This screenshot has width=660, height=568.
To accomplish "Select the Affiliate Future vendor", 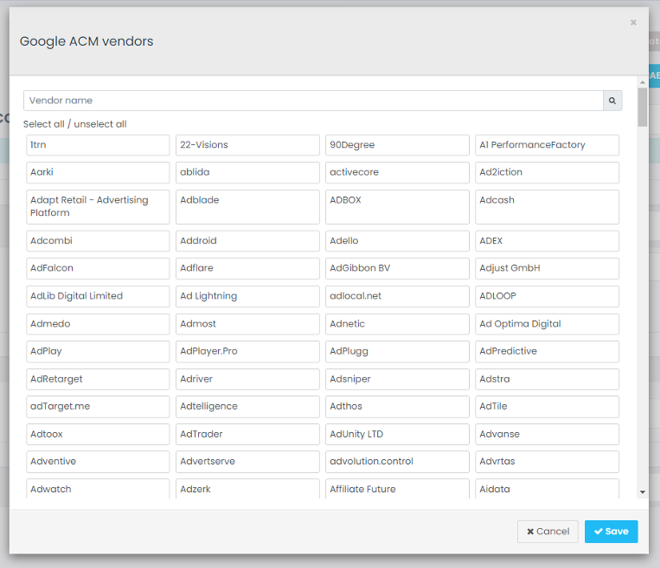I will (397, 489).
